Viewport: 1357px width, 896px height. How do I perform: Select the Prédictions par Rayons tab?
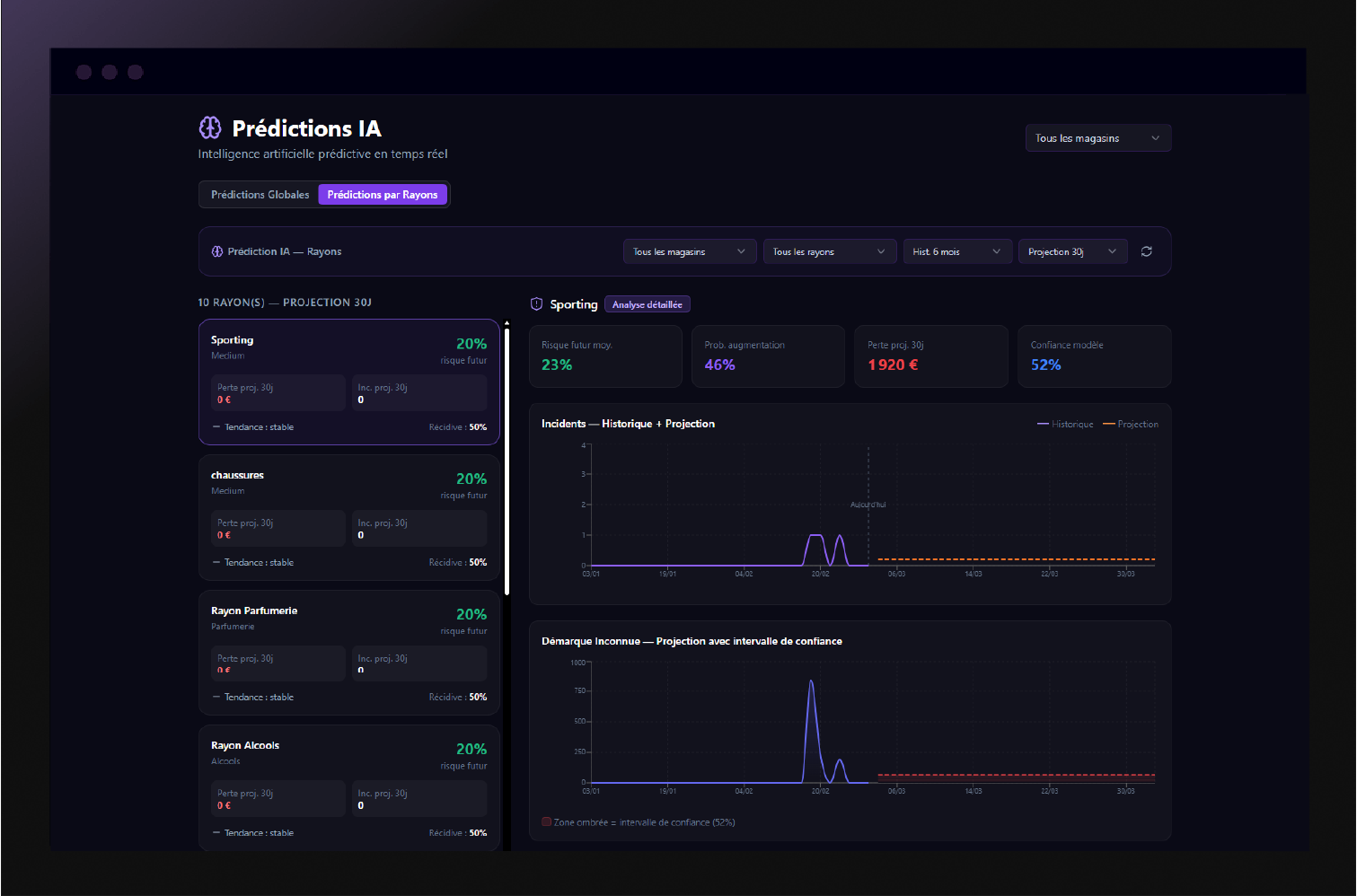click(383, 195)
